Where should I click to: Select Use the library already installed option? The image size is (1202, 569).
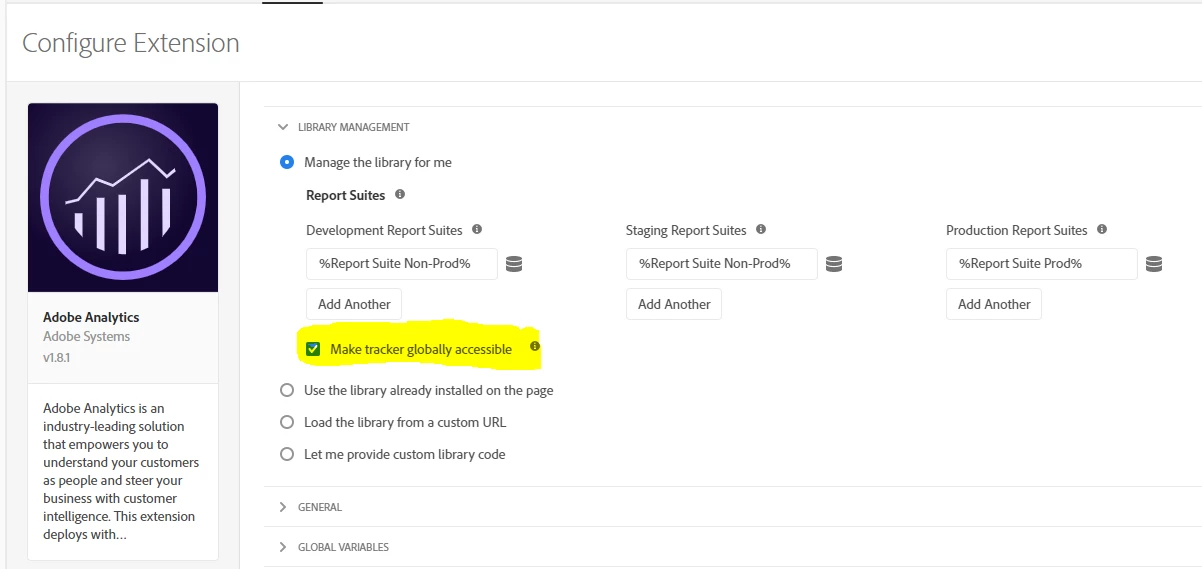[x=287, y=390]
